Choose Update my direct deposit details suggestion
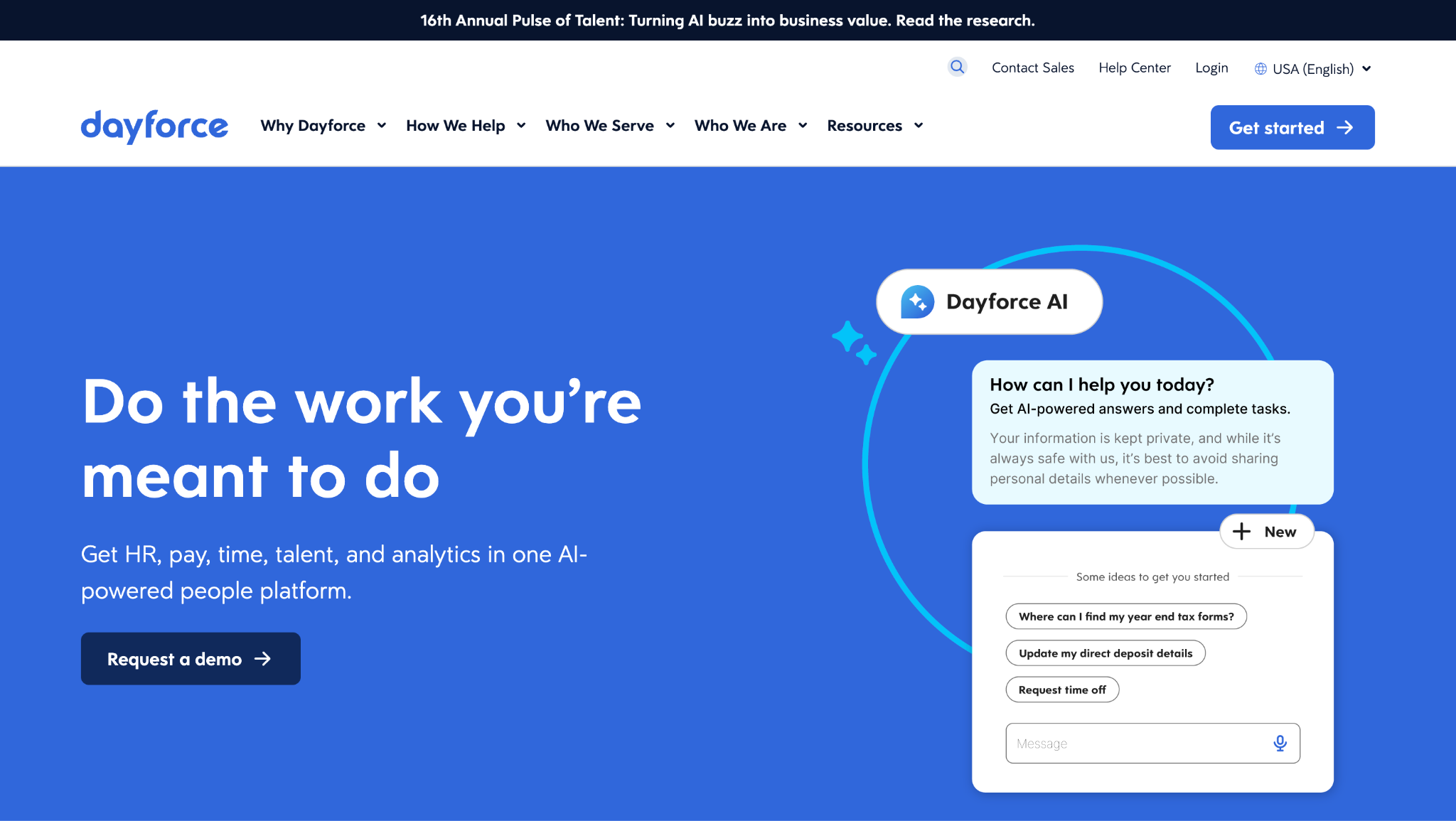This screenshot has height=821, width=1456. tap(1106, 653)
